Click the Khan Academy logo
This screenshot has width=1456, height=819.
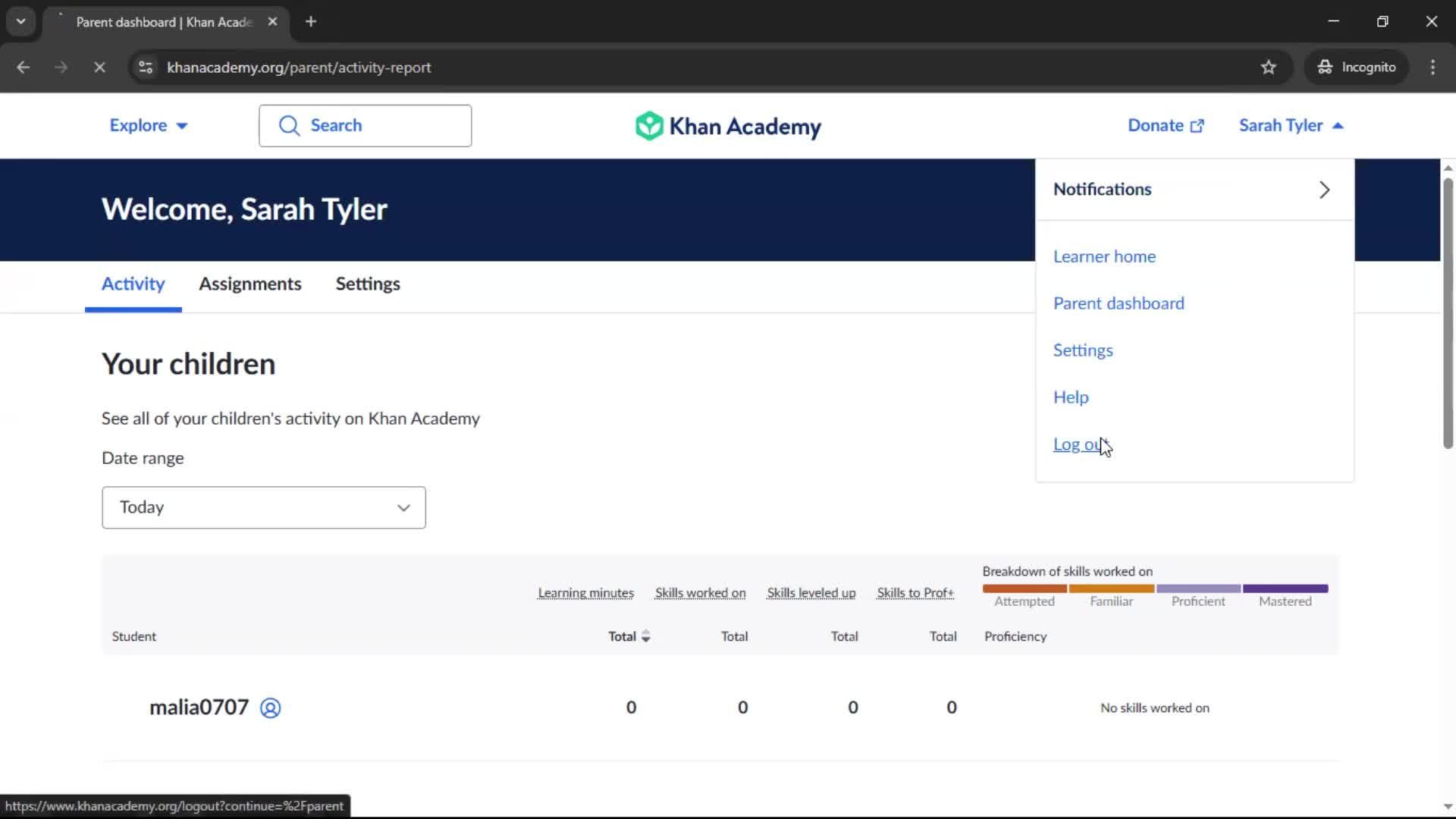[728, 126]
